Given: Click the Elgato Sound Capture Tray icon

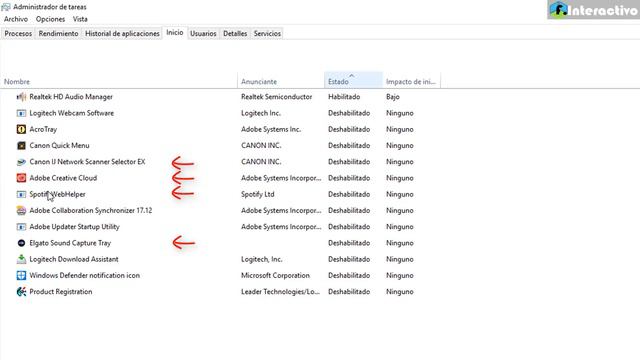Looking at the screenshot, I should [x=21, y=243].
